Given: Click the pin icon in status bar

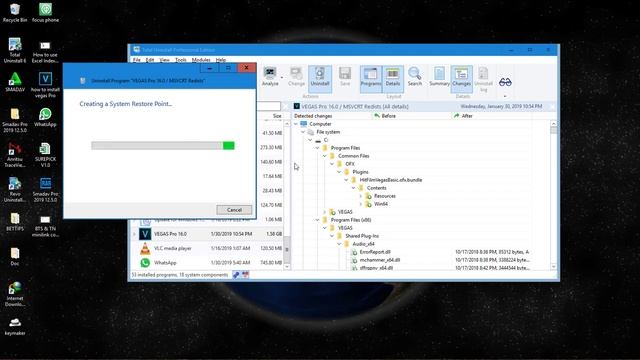Looking at the screenshot, I should click(236, 275).
